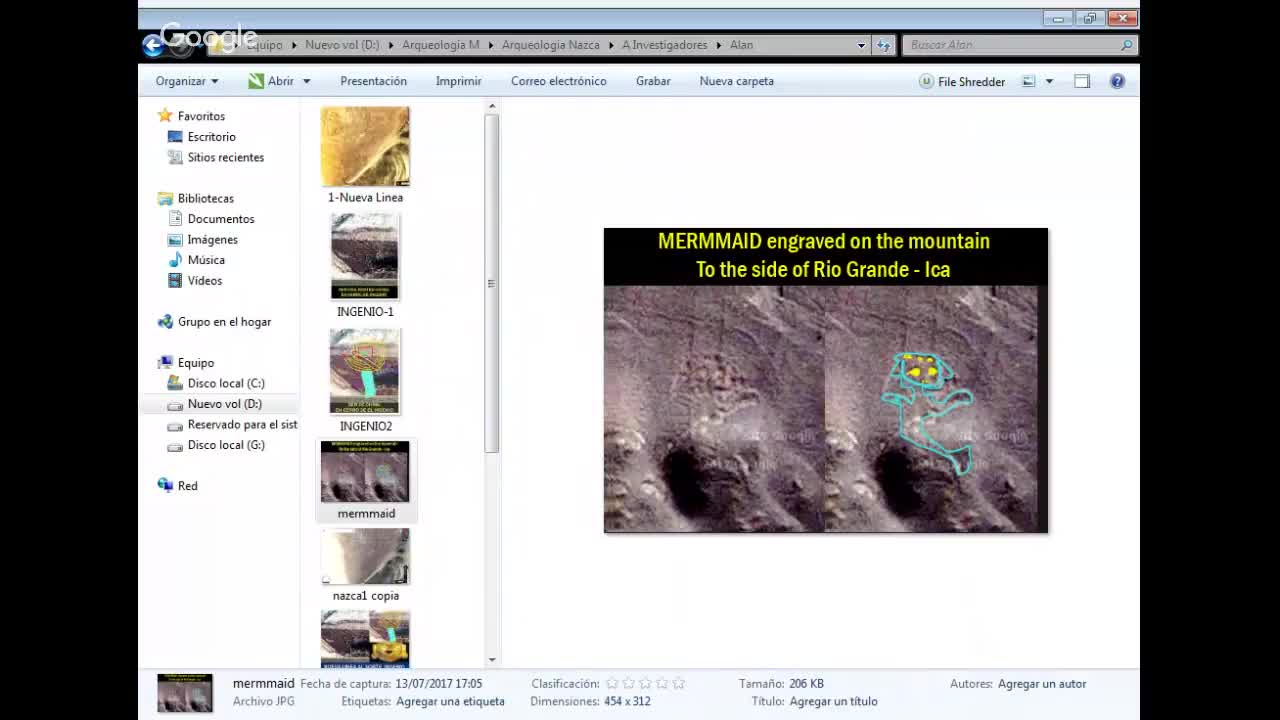Click Agregar un autor field
Image resolution: width=1280 pixels, height=720 pixels.
pyautogui.click(x=1042, y=684)
